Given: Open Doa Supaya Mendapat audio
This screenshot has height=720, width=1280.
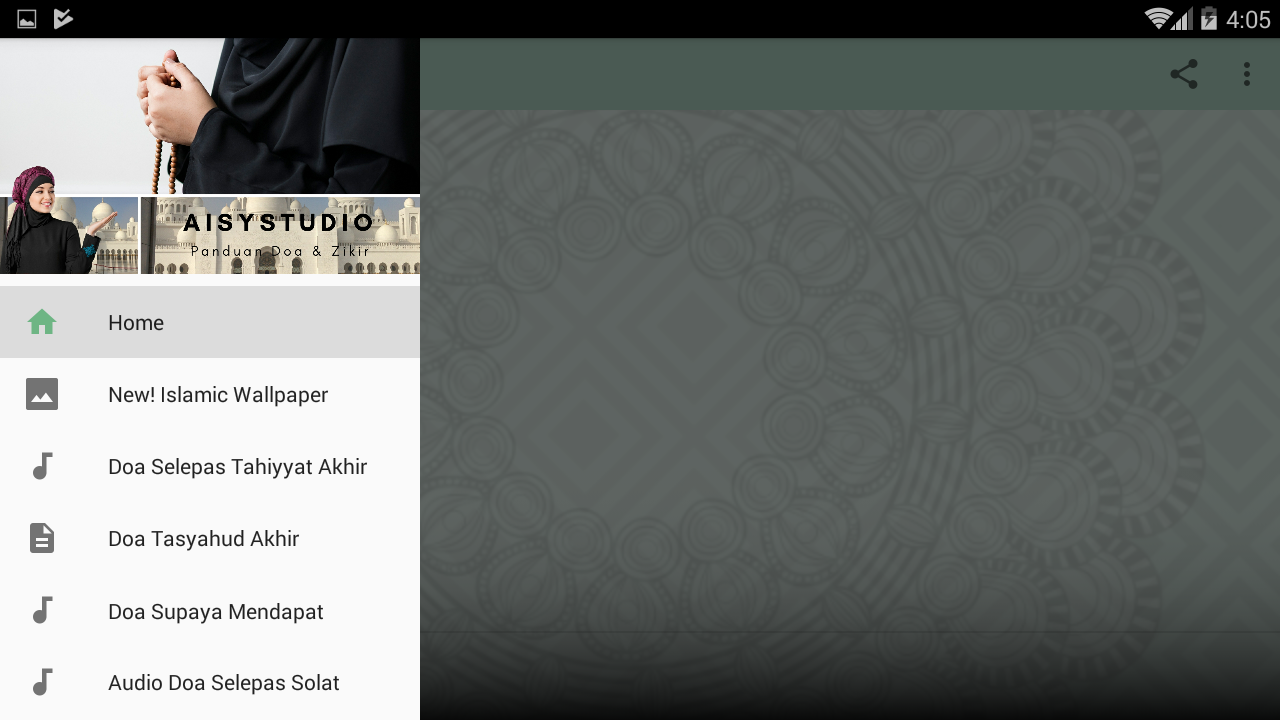Looking at the screenshot, I should pos(210,610).
